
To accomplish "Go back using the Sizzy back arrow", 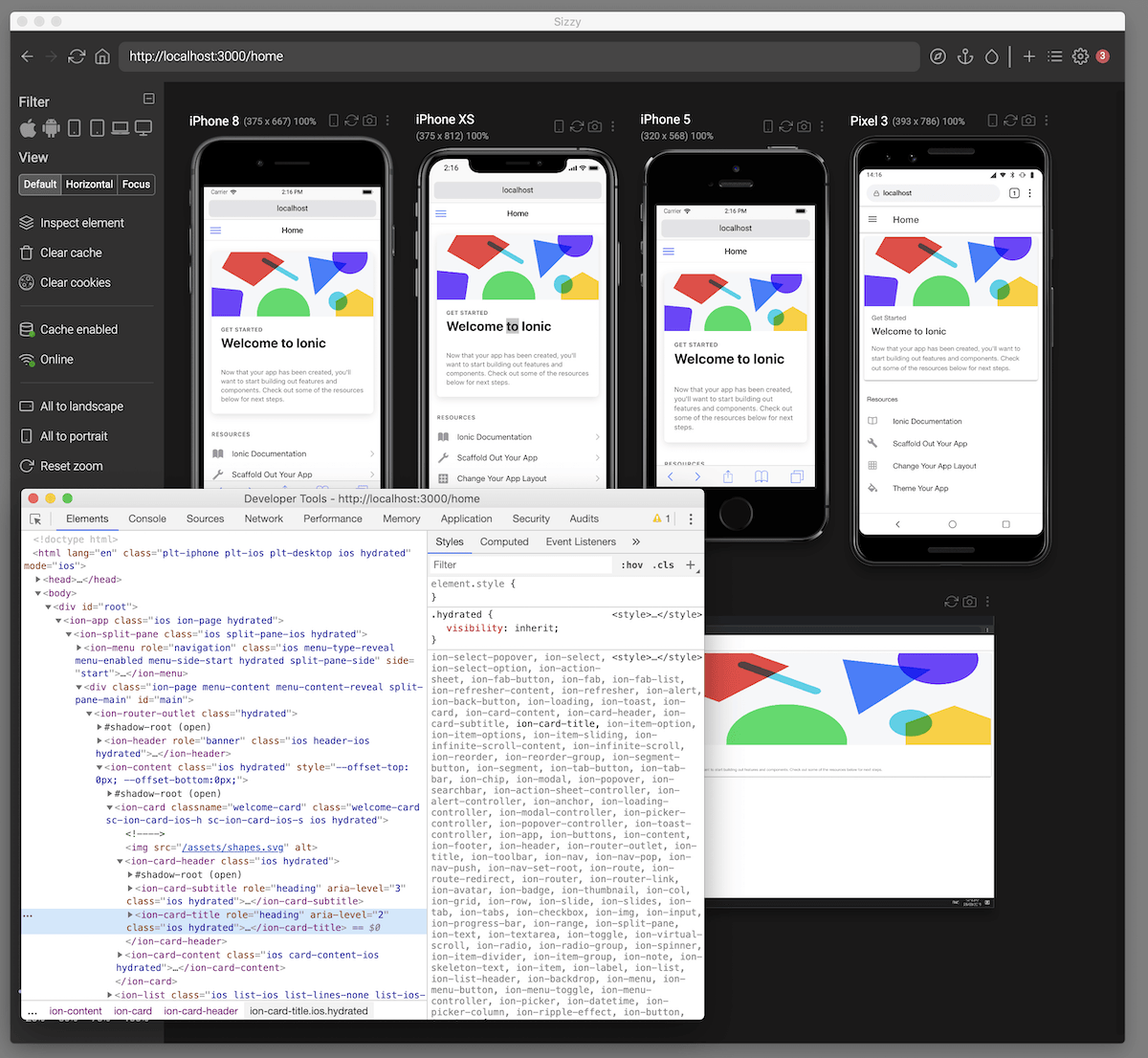I will (x=27, y=56).
